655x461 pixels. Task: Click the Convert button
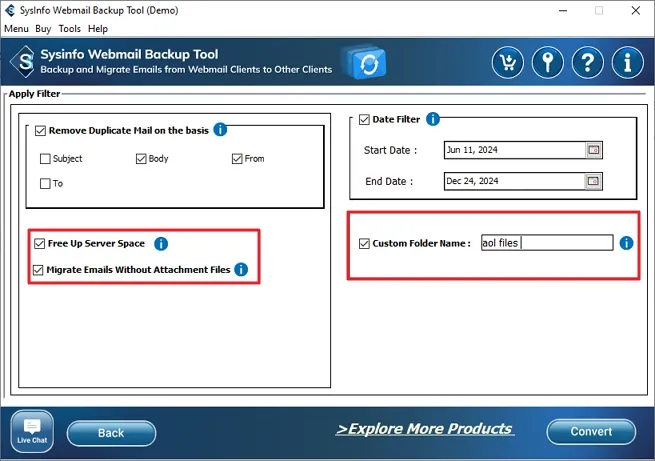click(x=591, y=431)
